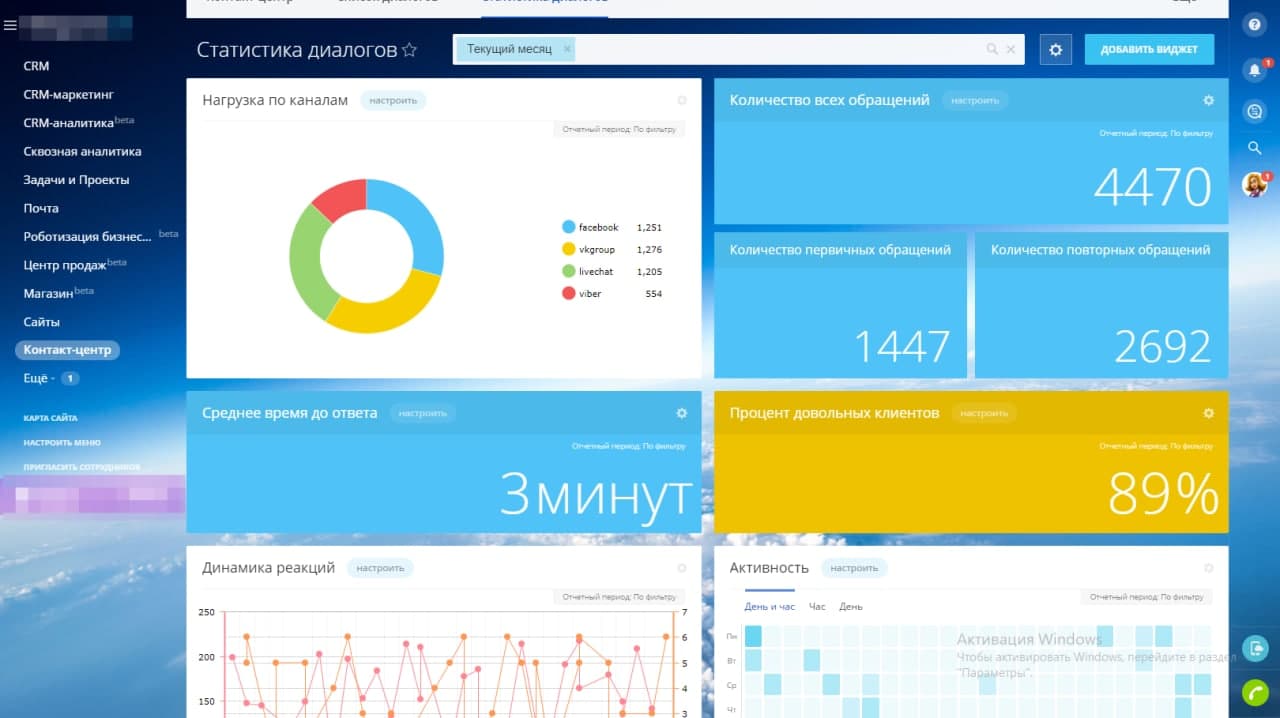The image size is (1280, 718).
Task: Click gear icon on Количество всех обращений widget
Action: coord(1208,100)
